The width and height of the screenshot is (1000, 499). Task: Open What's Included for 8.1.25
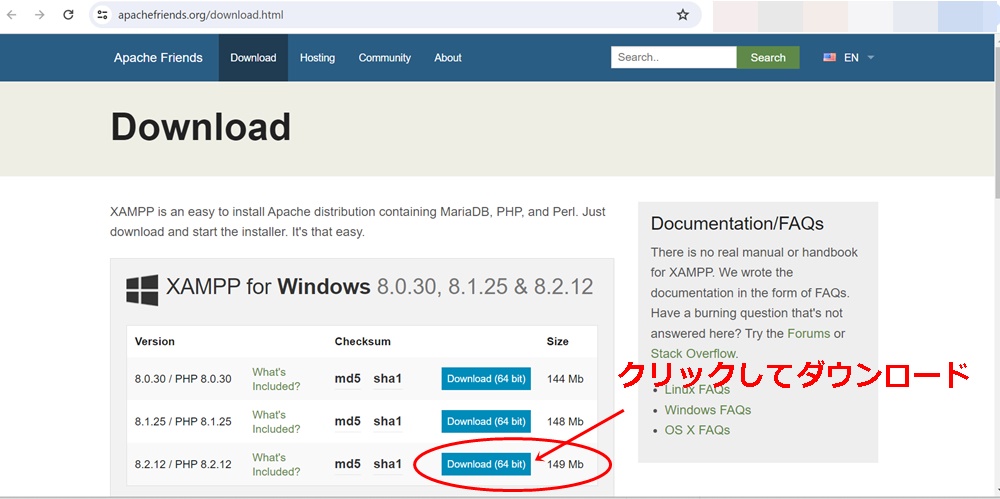(x=276, y=422)
